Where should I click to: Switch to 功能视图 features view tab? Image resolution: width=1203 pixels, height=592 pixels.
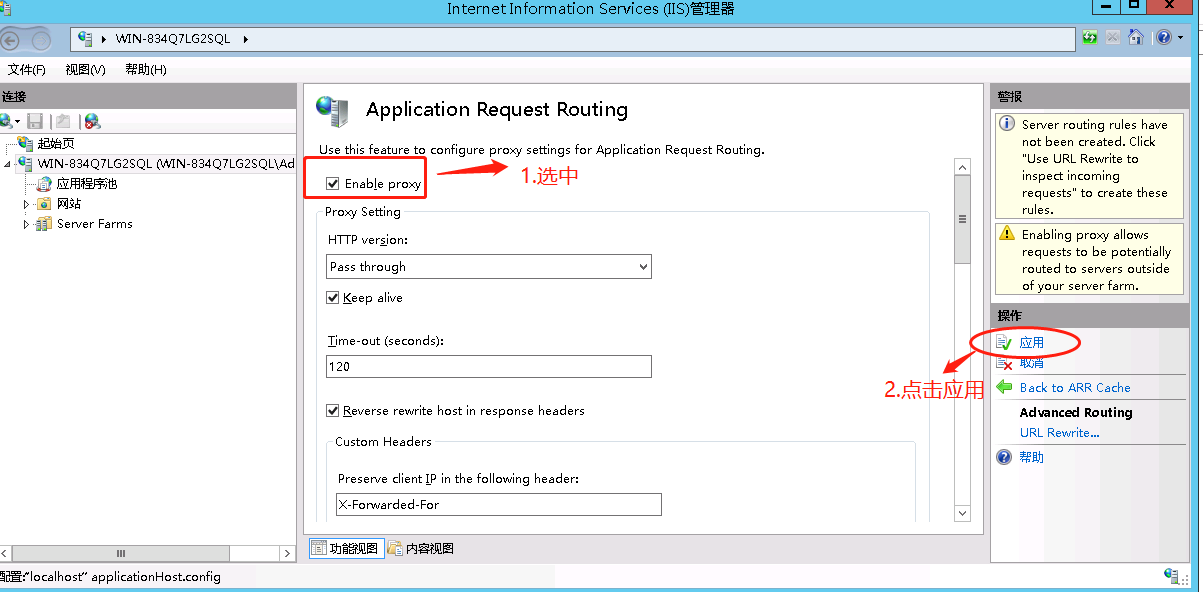click(x=346, y=548)
